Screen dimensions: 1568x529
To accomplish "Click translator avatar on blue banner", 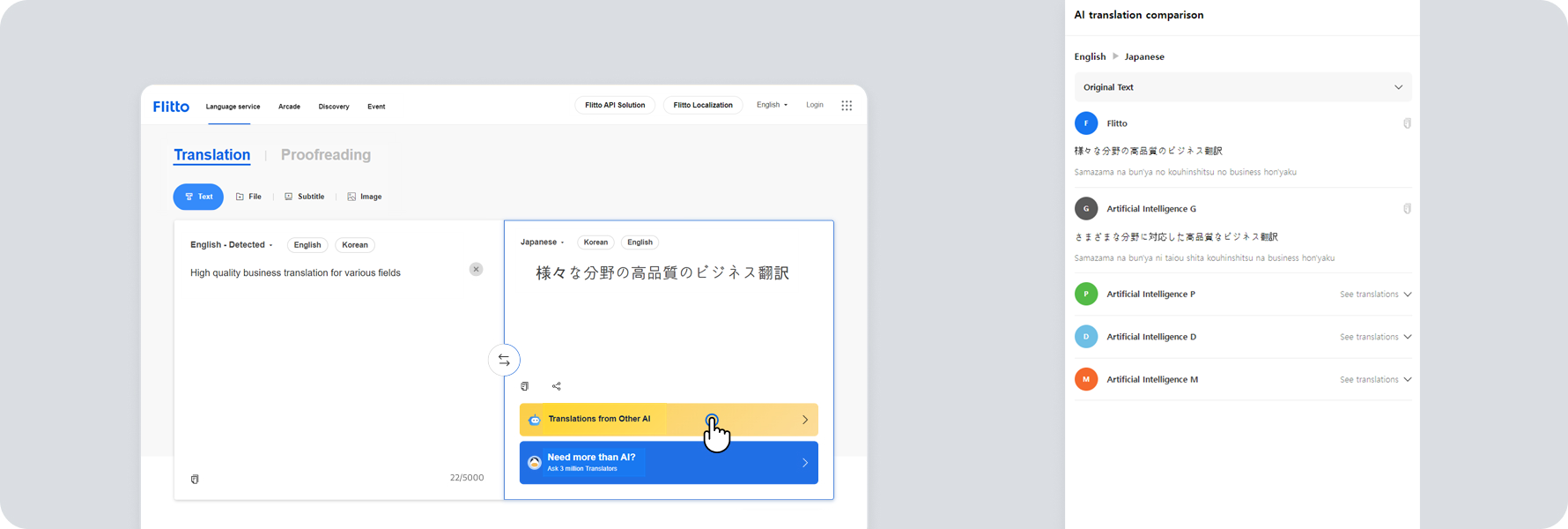I will point(535,463).
